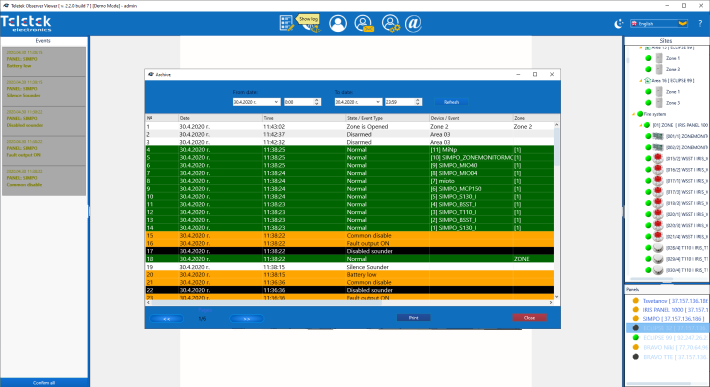Sort by the Time column header
Screen dimensions: 710x387
304,118
